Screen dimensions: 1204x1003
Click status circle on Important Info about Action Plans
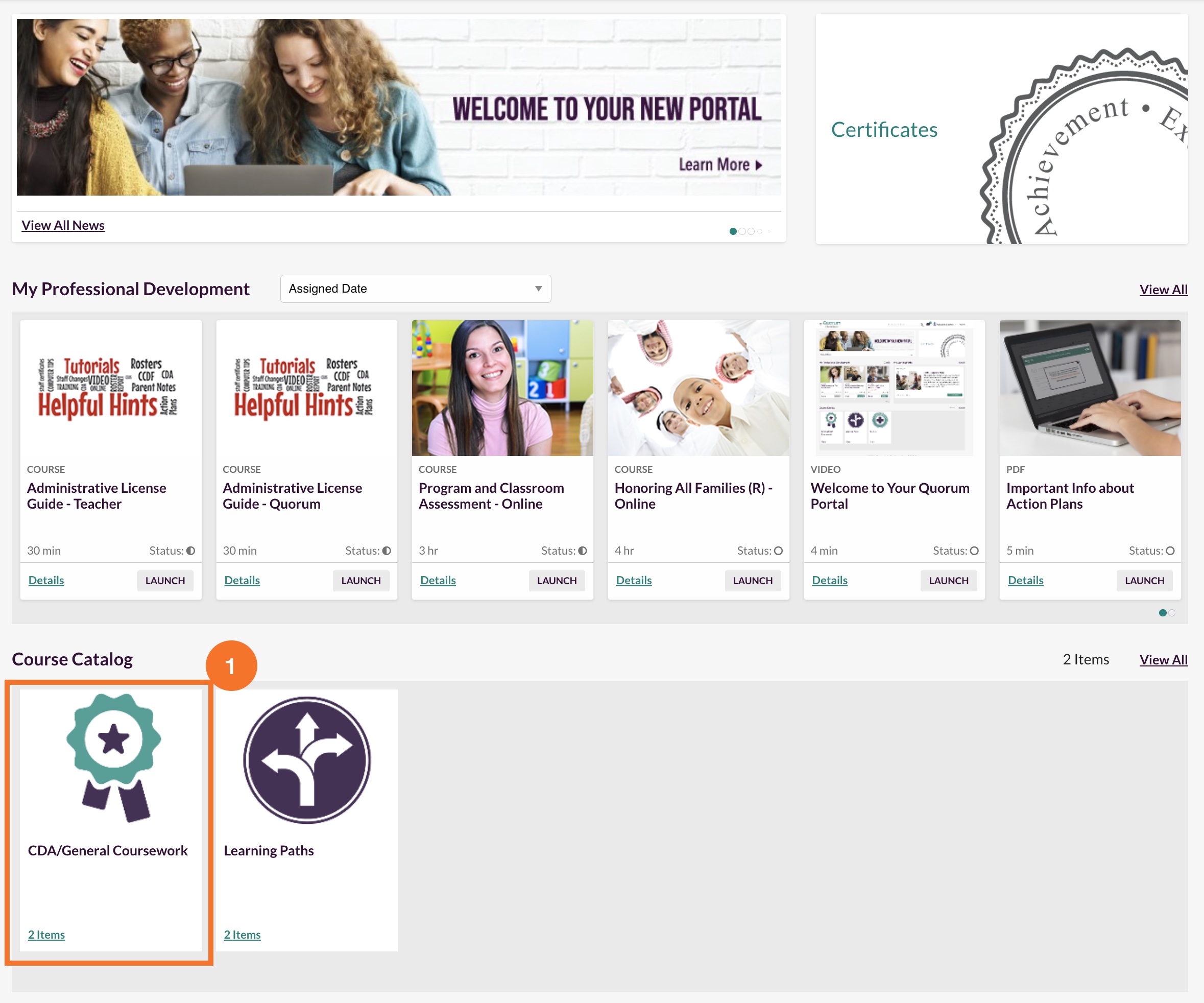(x=1170, y=551)
